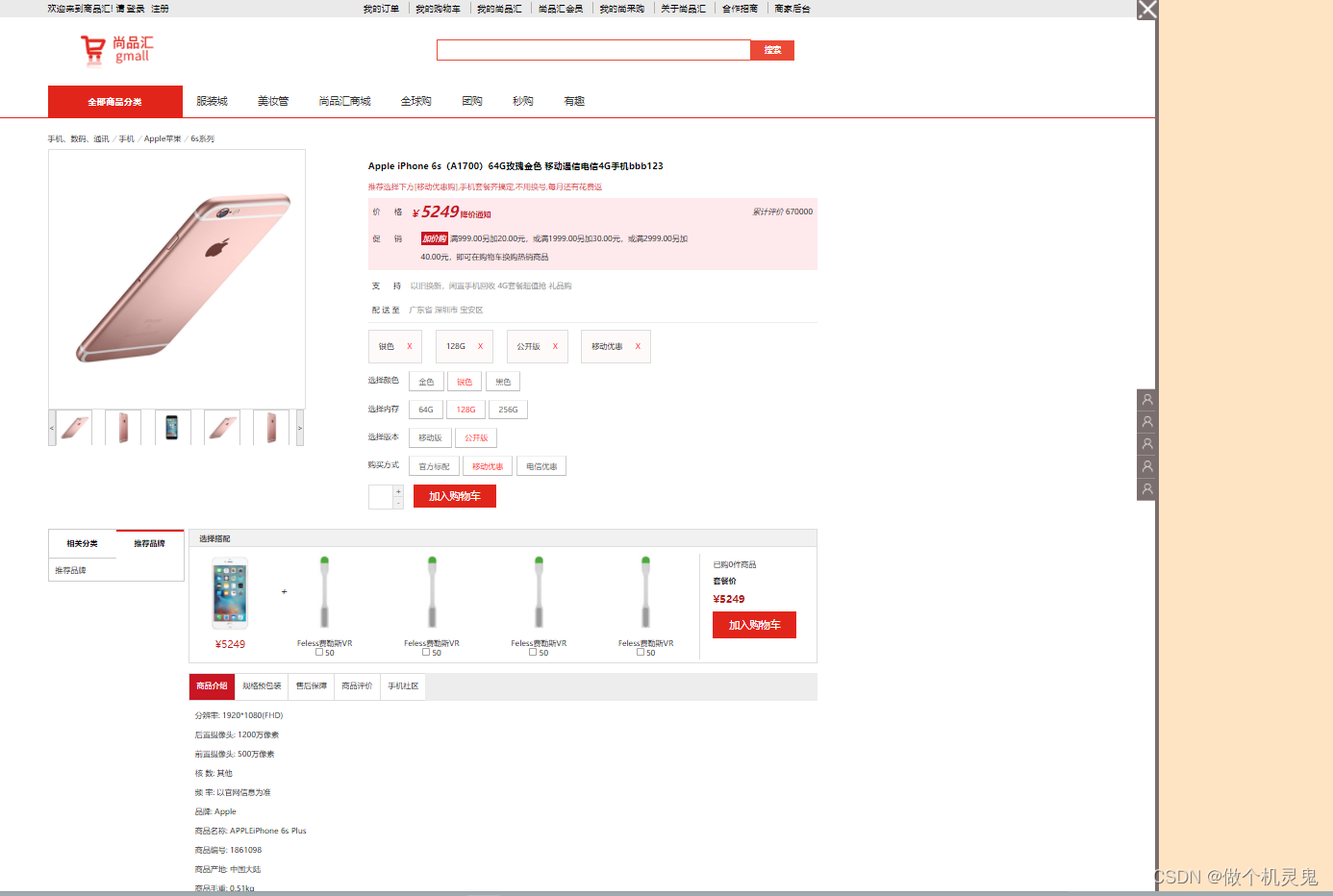Choose 官方标配 purchase method

click(434, 466)
